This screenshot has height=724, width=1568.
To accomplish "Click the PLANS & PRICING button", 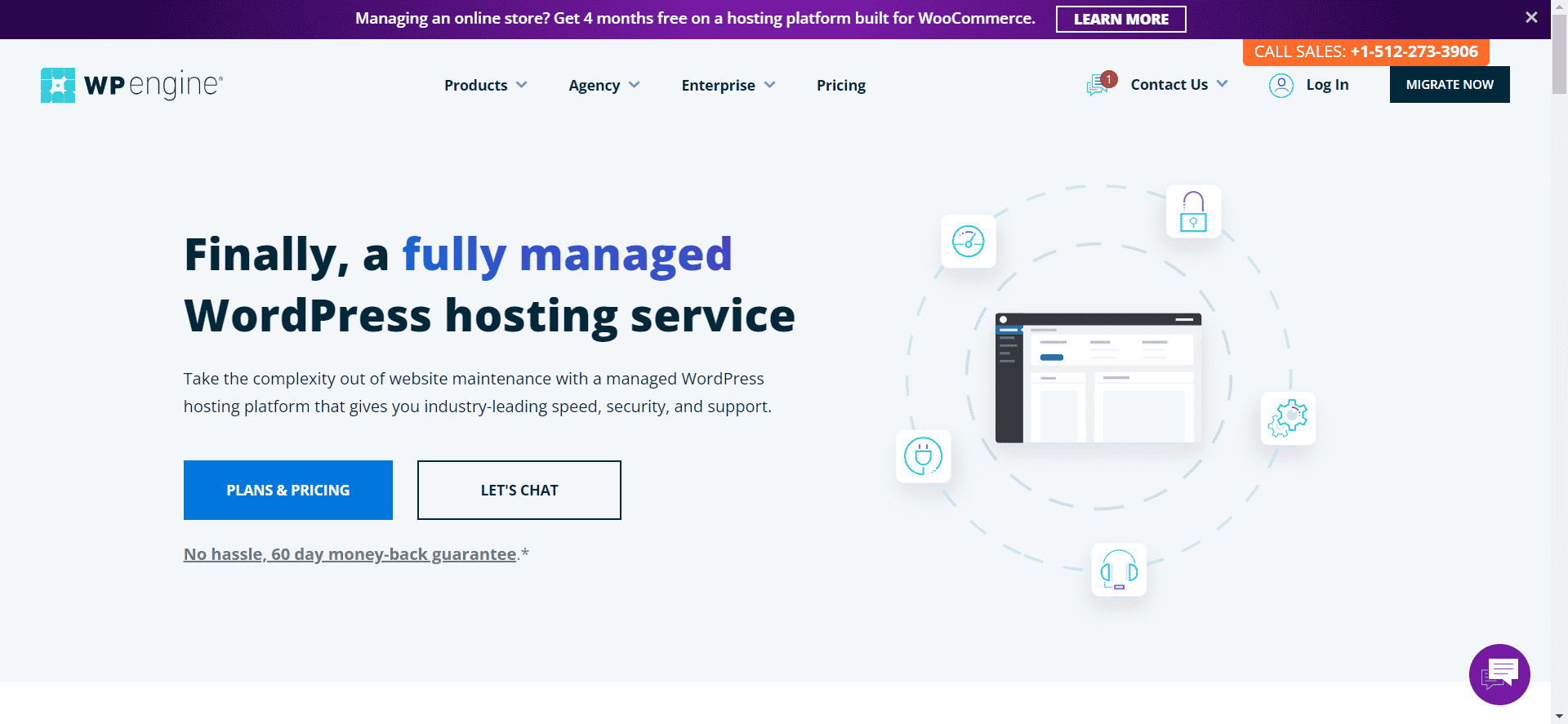I will (x=288, y=490).
